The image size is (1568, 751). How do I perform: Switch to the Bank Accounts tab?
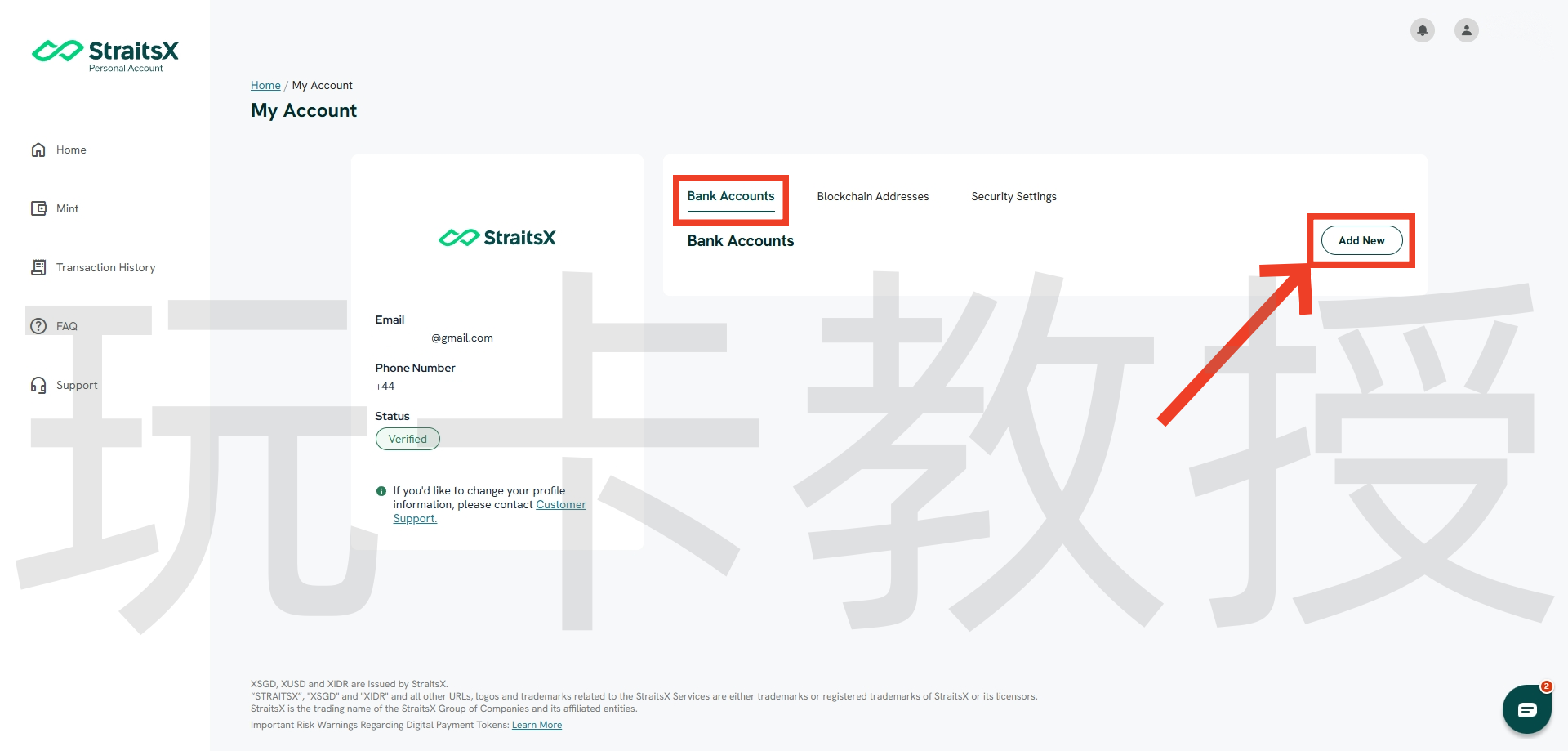pos(730,196)
